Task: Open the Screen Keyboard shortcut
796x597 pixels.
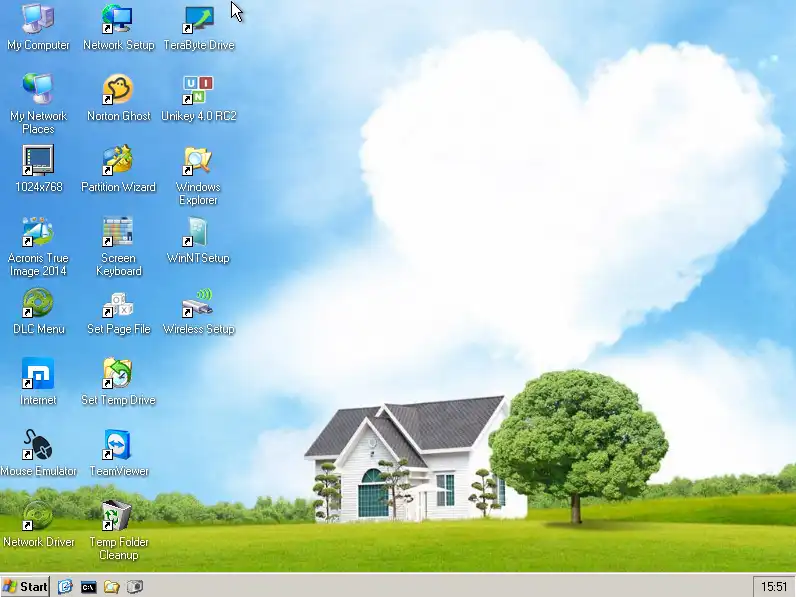Action: [118, 232]
